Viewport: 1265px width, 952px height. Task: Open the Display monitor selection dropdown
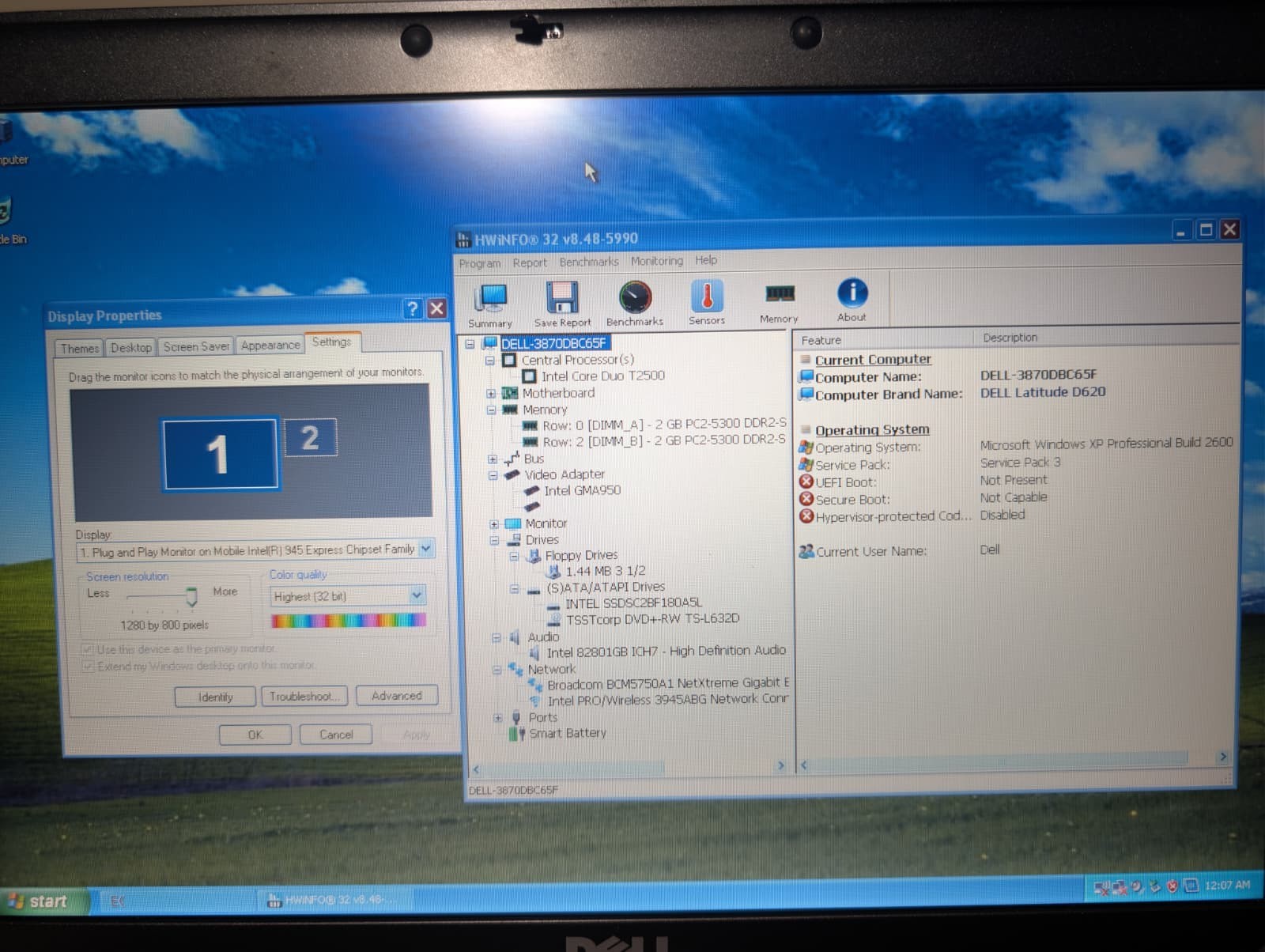(426, 548)
